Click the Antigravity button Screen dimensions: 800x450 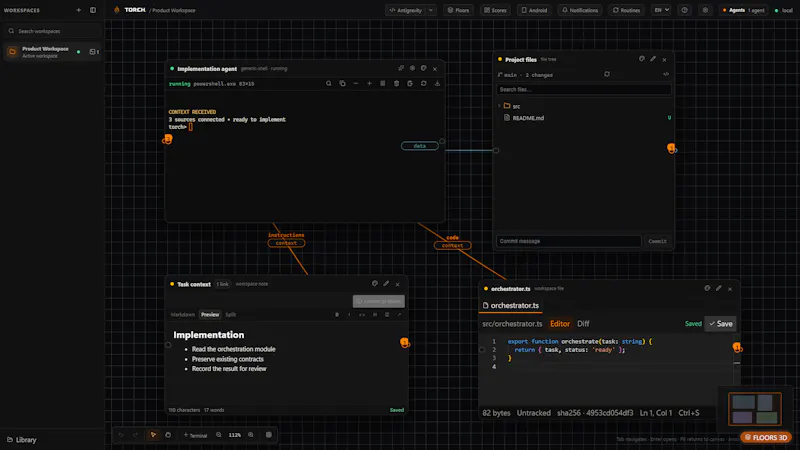[x=407, y=10]
